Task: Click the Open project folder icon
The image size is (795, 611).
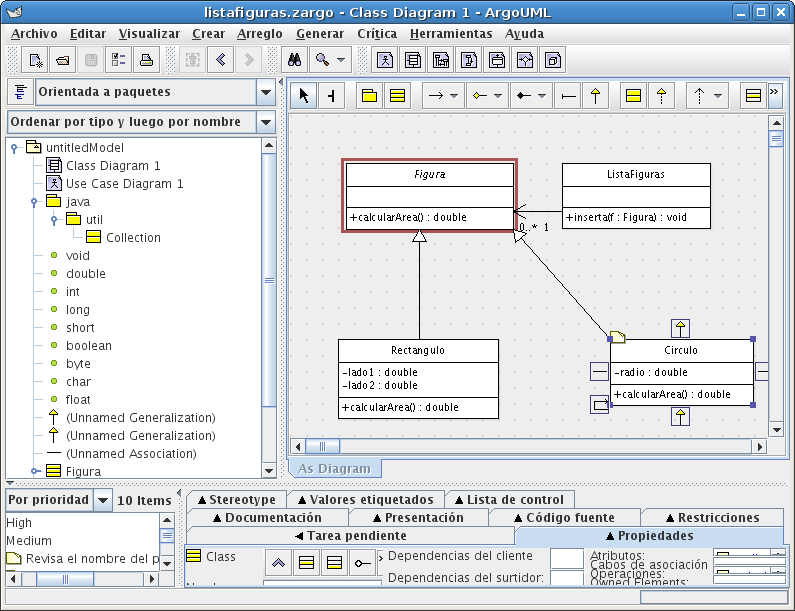Action: 63,60
